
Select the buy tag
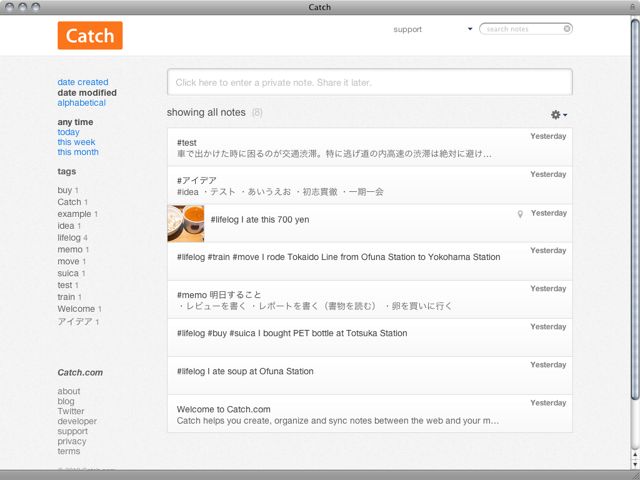(68, 190)
